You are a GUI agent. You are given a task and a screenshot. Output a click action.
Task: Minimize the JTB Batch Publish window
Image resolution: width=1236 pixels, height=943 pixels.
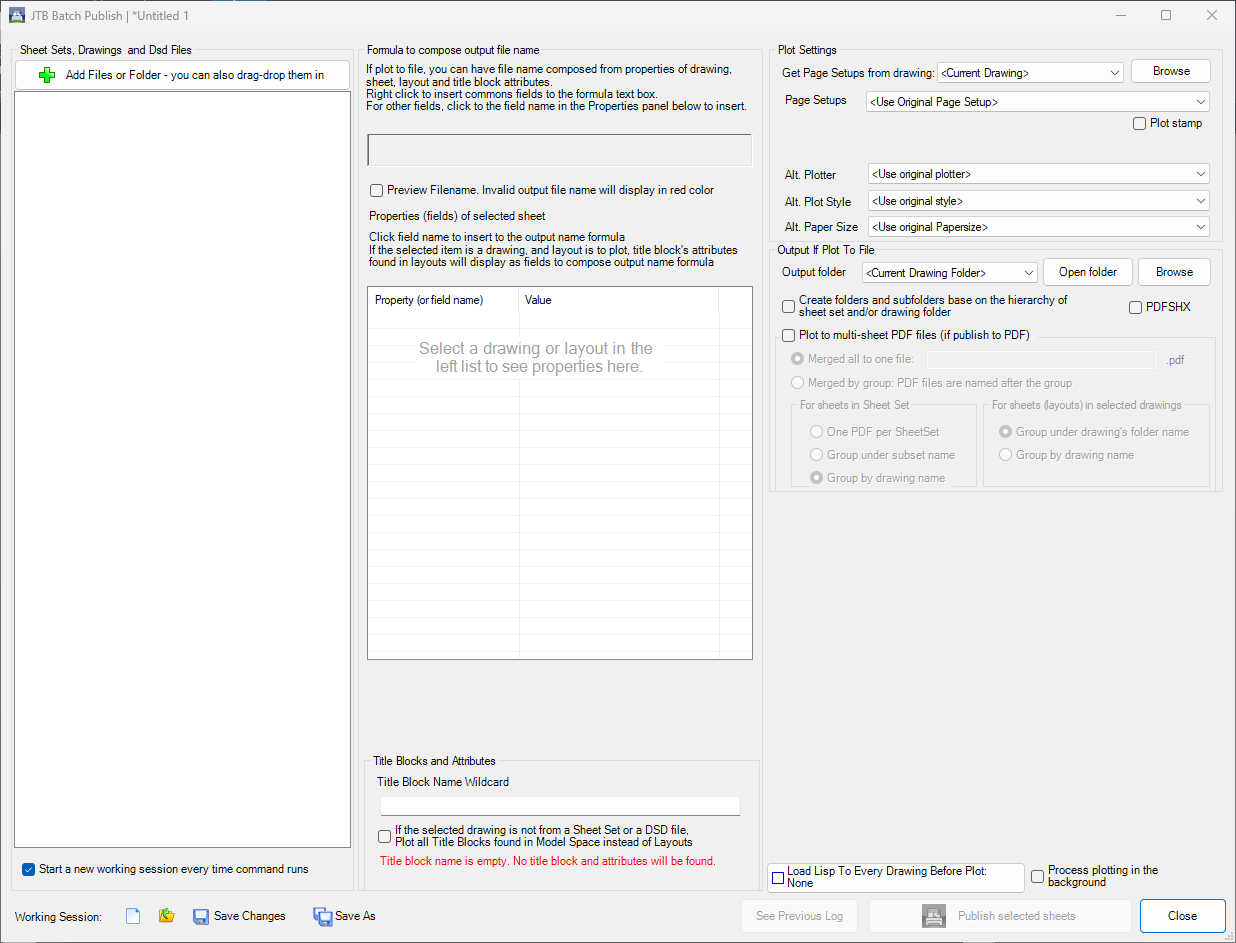(1120, 15)
